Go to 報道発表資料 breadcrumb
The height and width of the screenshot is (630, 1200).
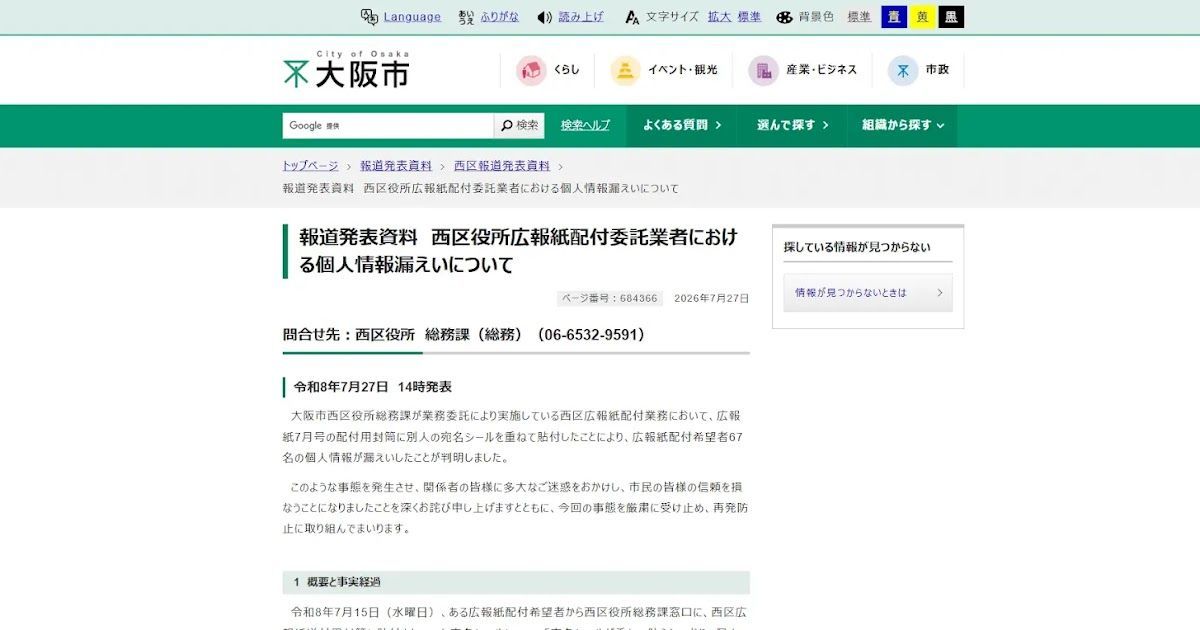coord(396,166)
